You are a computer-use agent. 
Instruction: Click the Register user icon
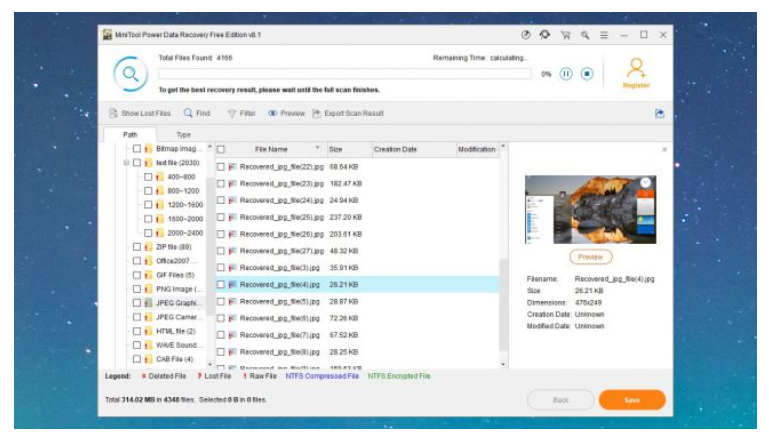pos(636,68)
